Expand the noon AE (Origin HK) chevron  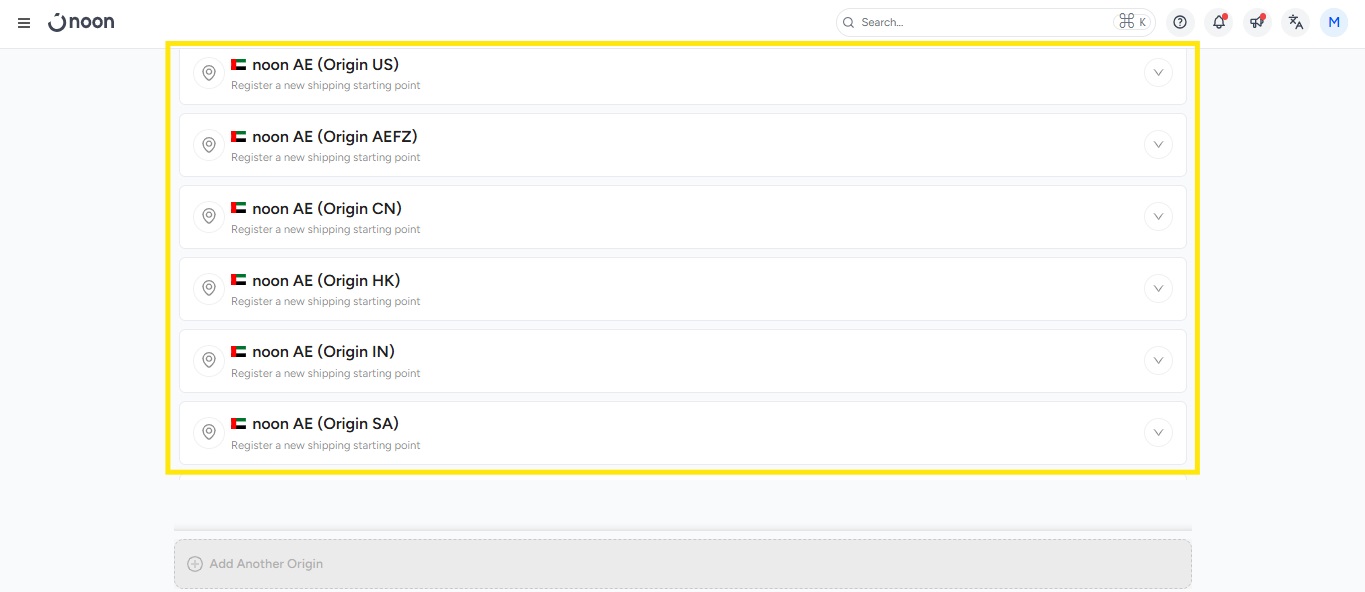coord(1158,289)
